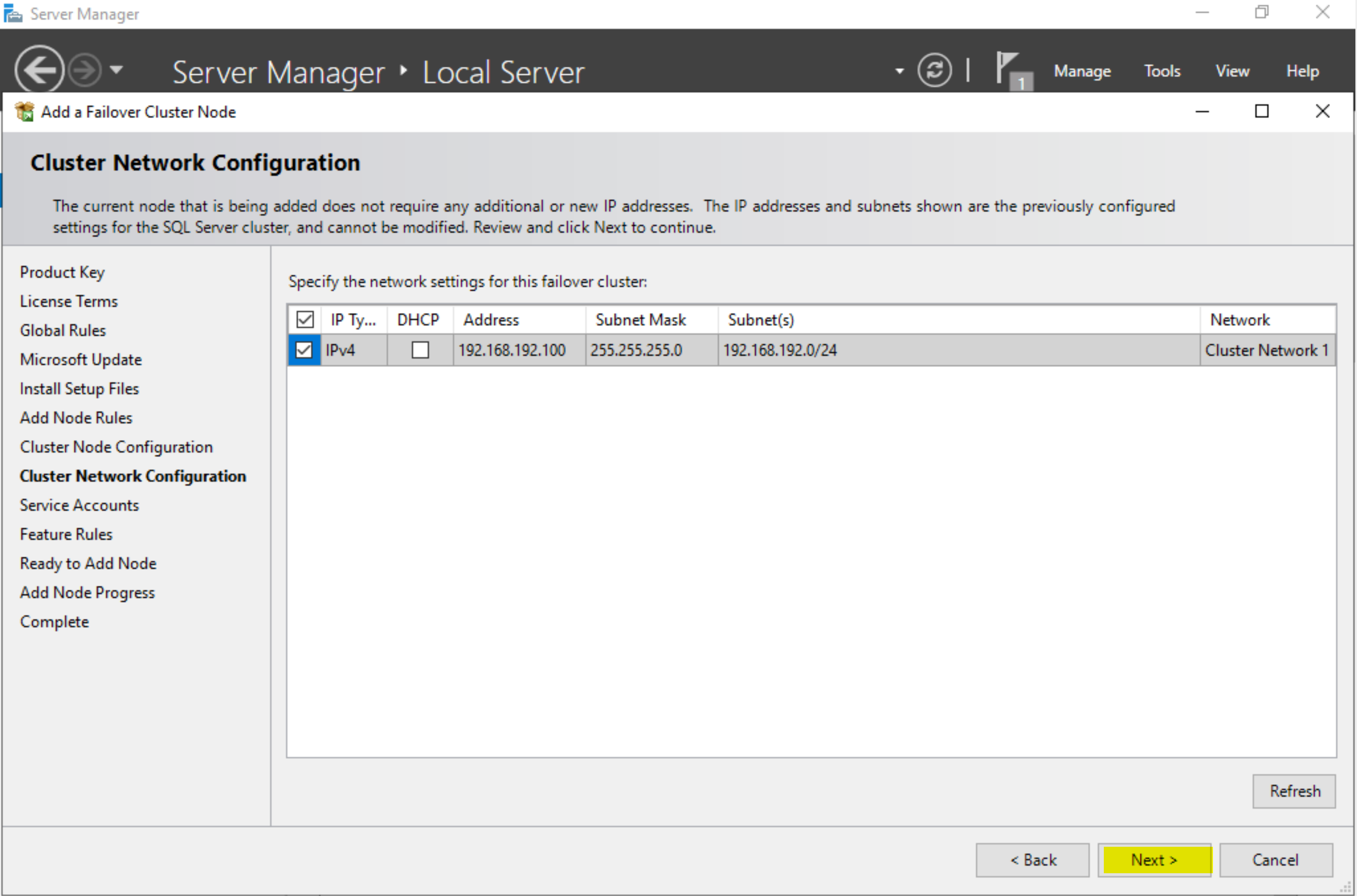Screen dimensions: 1357x896
Task: Close the Add a Failover Cluster Node dialog
Action: click(1323, 111)
